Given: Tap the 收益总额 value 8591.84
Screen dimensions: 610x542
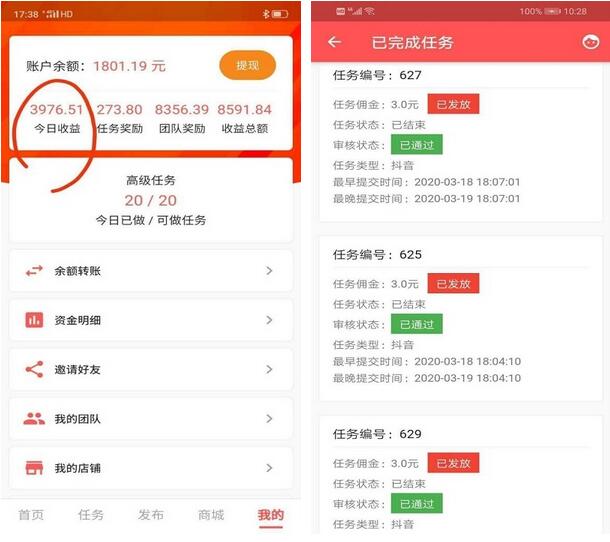Looking at the screenshot, I should [244, 109].
